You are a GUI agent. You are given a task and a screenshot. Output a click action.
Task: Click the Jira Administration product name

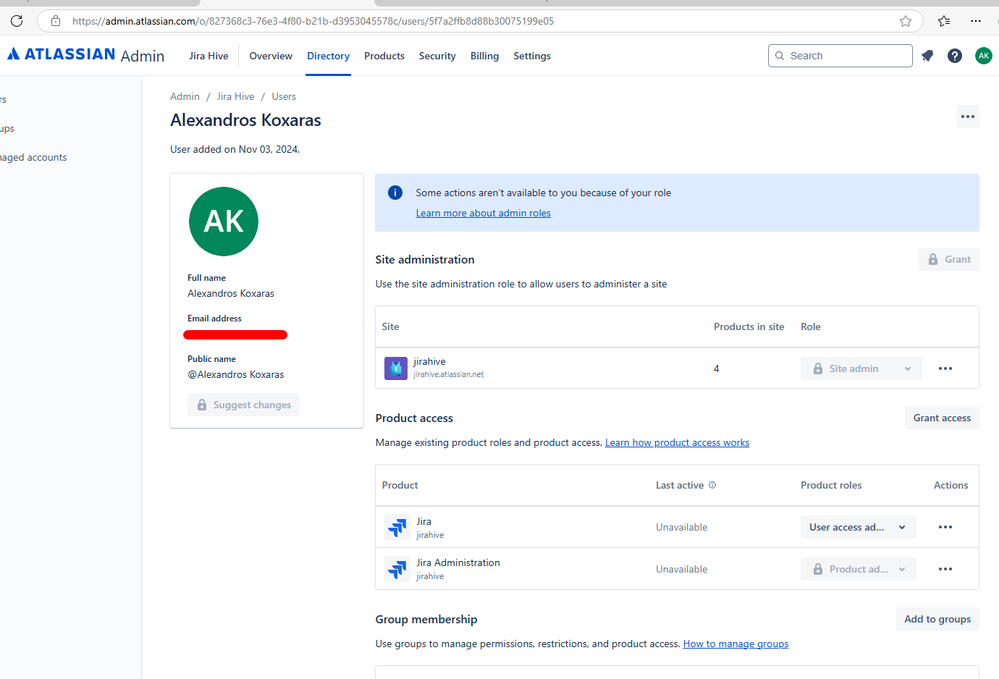[x=458, y=562]
